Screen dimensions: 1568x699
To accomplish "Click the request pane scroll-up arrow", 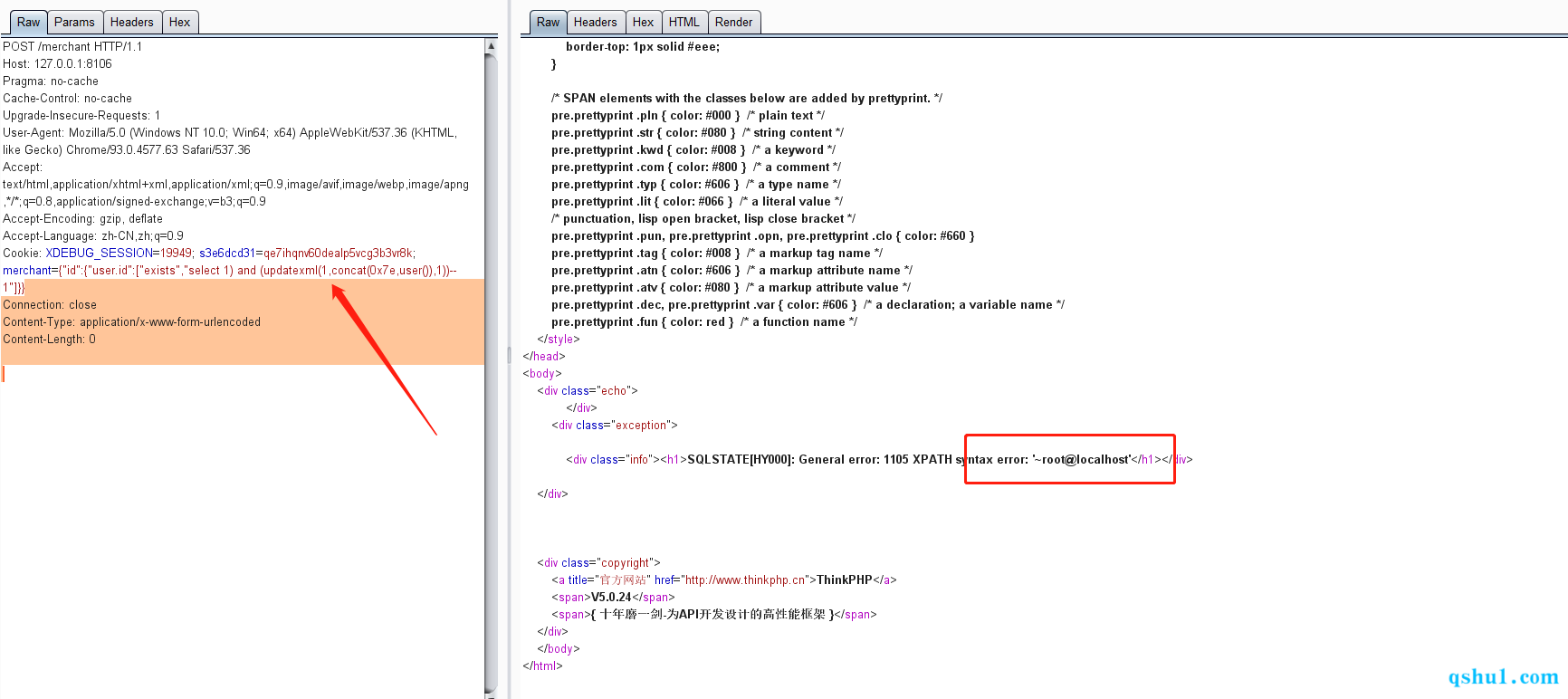I will [491, 45].
